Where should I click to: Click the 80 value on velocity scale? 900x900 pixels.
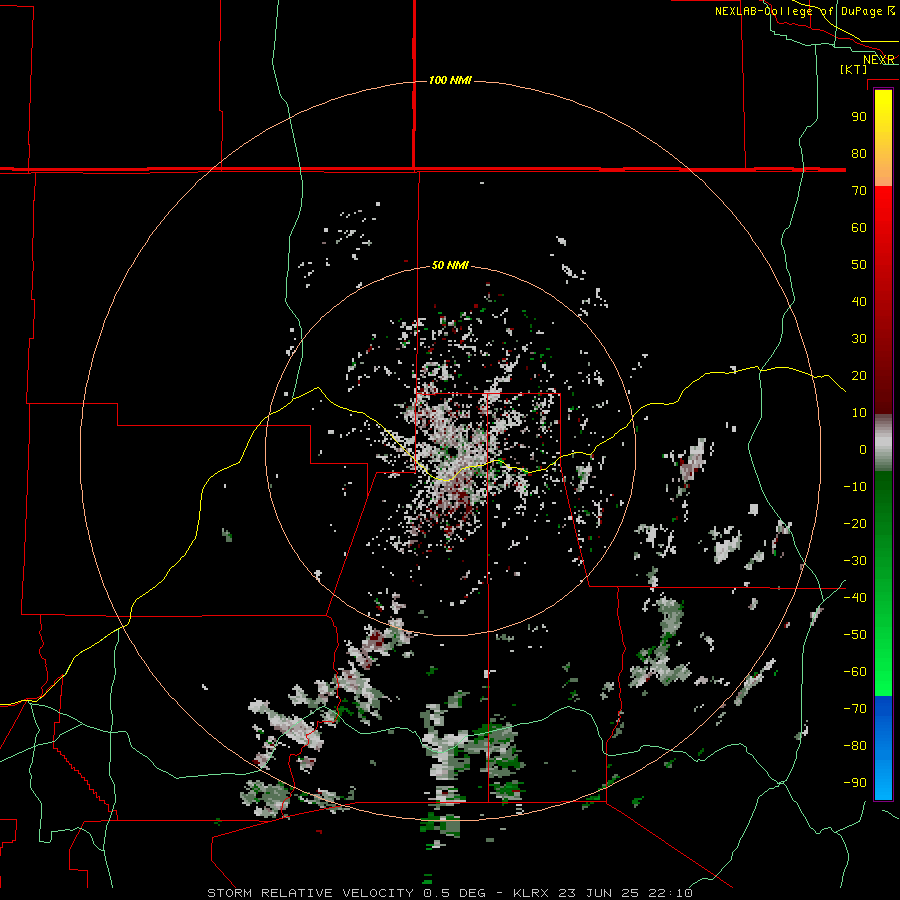pos(859,153)
